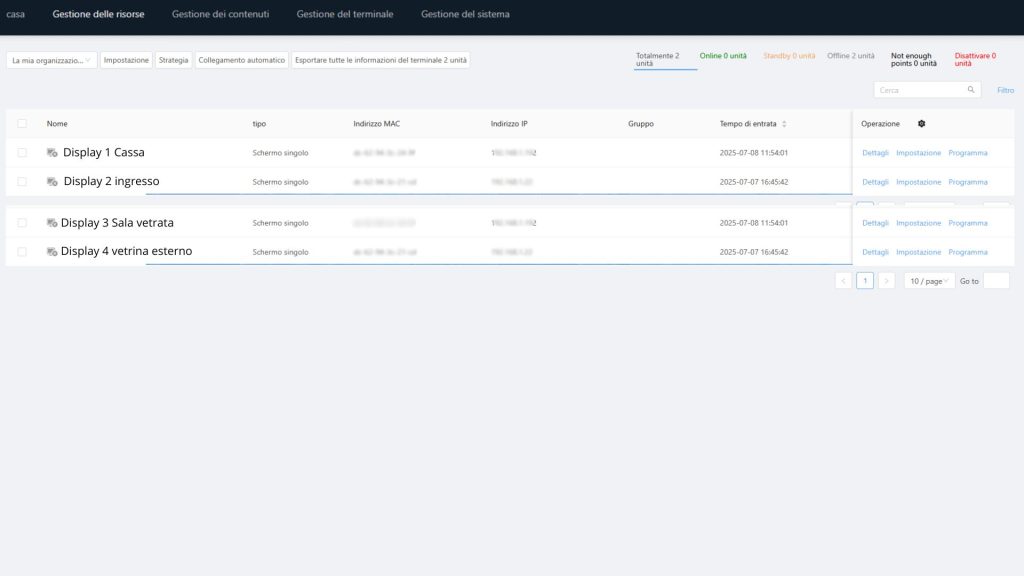The height and width of the screenshot is (576, 1024).
Task: Click the device icon of Display 1 Cassa
Action: (x=52, y=153)
